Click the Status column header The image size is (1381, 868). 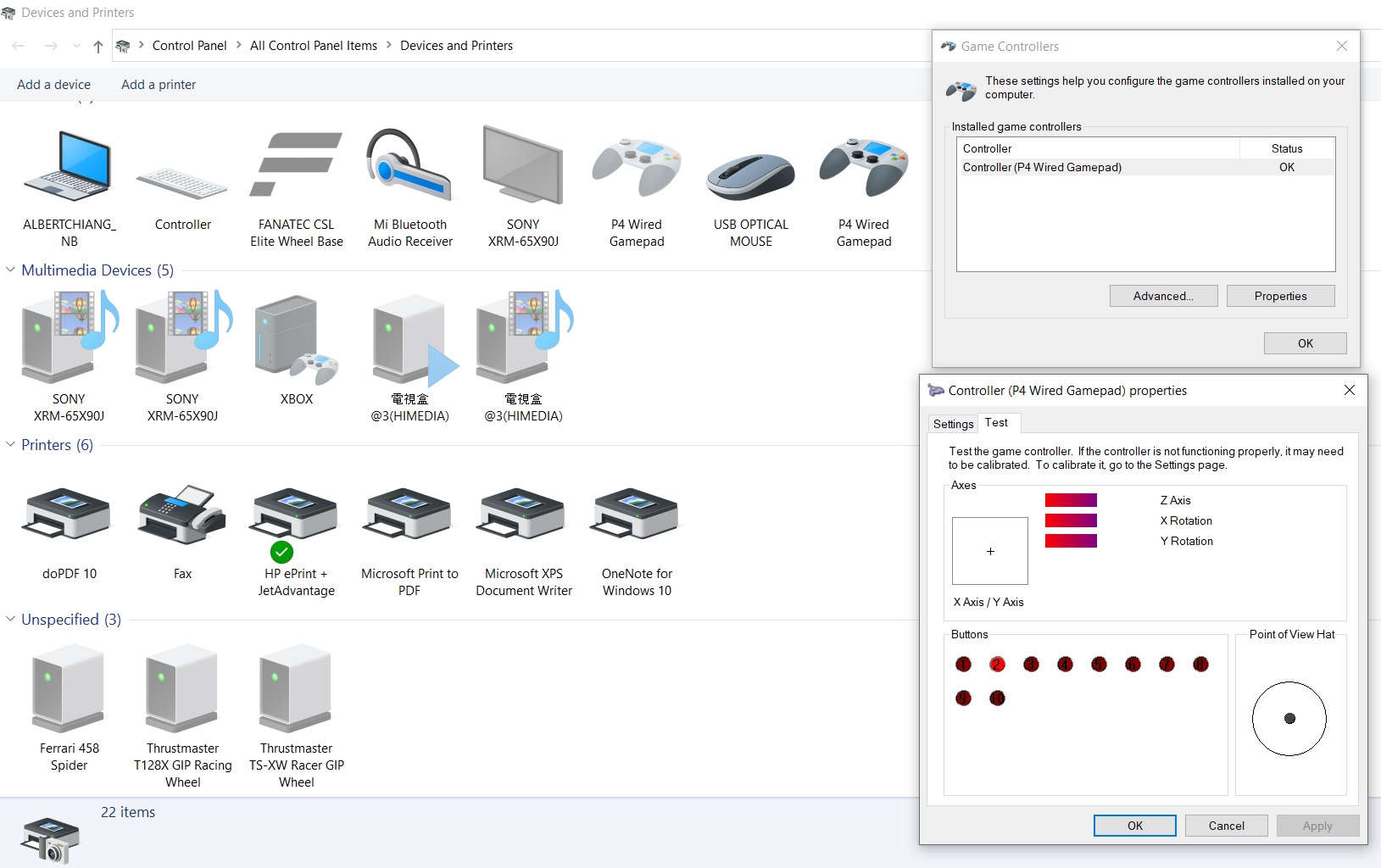point(1287,148)
